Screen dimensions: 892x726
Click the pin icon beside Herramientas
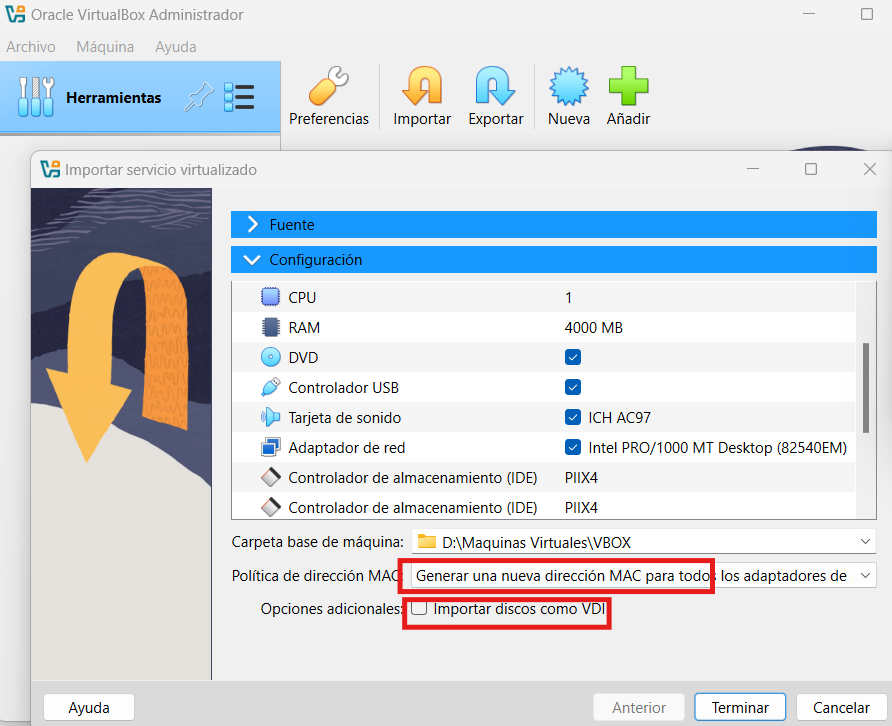coord(199,97)
